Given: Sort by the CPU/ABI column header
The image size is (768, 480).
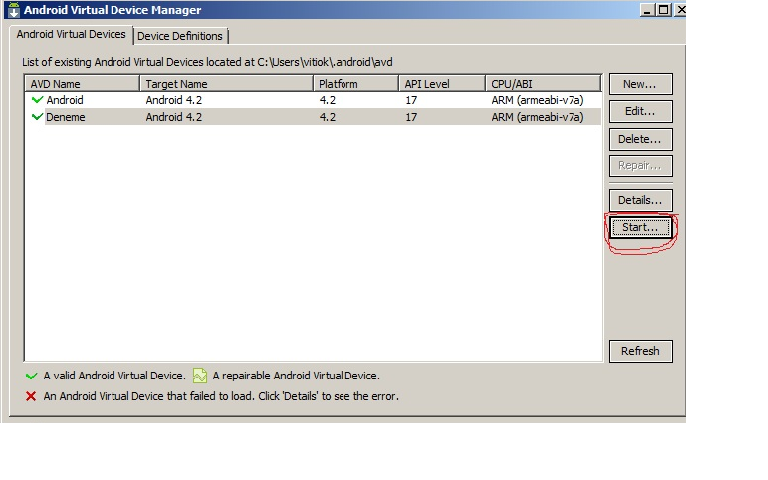Looking at the screenshot, I should click(543, 84).
